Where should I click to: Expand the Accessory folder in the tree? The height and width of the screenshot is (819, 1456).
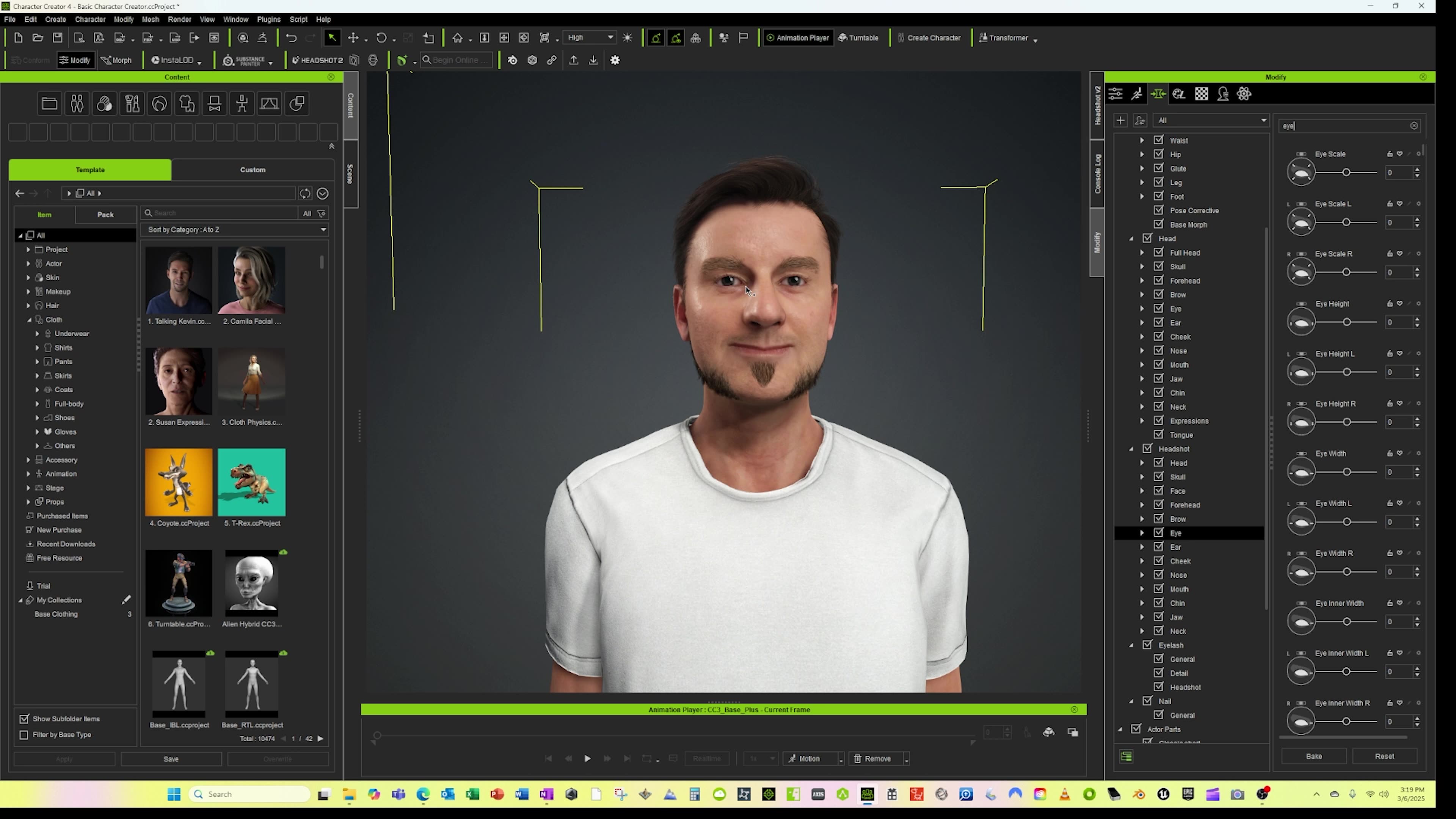(x=28, y=460)
